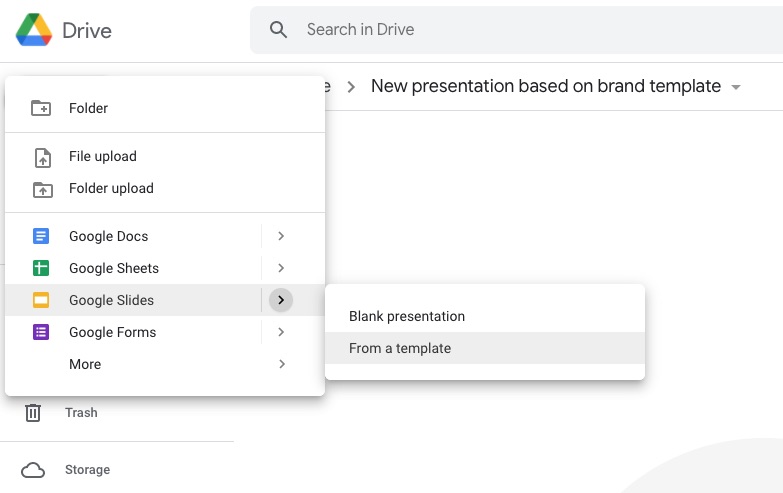Expand the Google Sheets submenu arrow
783x493 pixels.
(281, 268)
